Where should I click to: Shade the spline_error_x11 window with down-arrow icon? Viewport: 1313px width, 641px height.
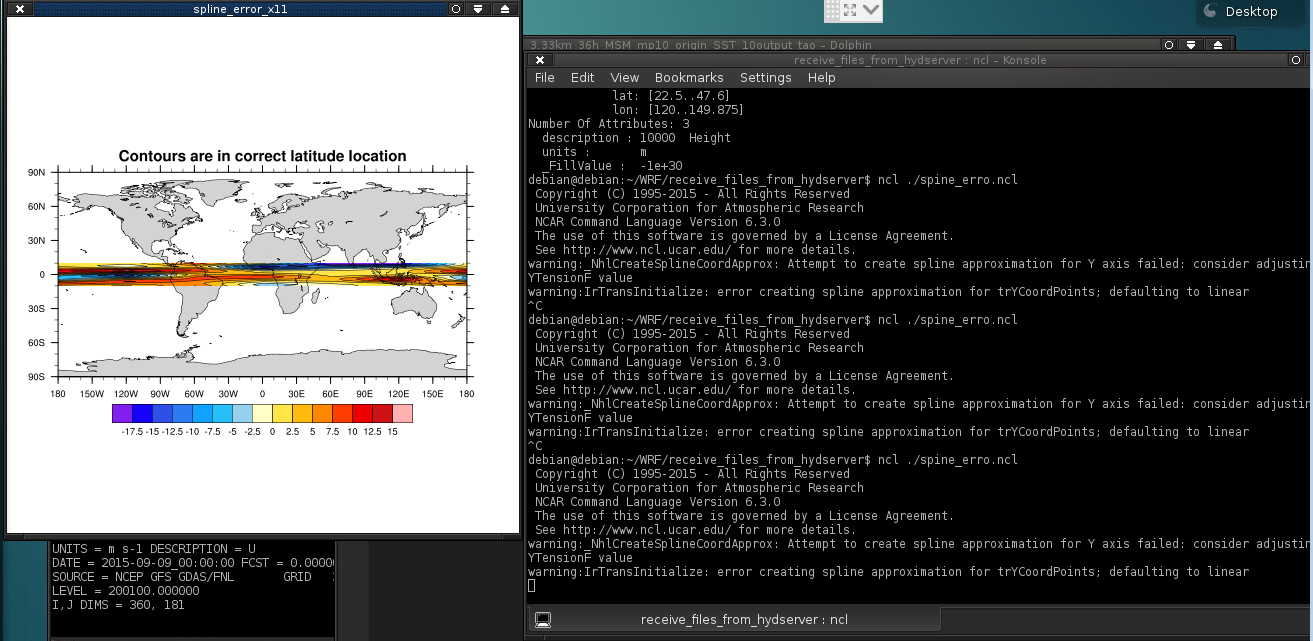pos(479,8)
